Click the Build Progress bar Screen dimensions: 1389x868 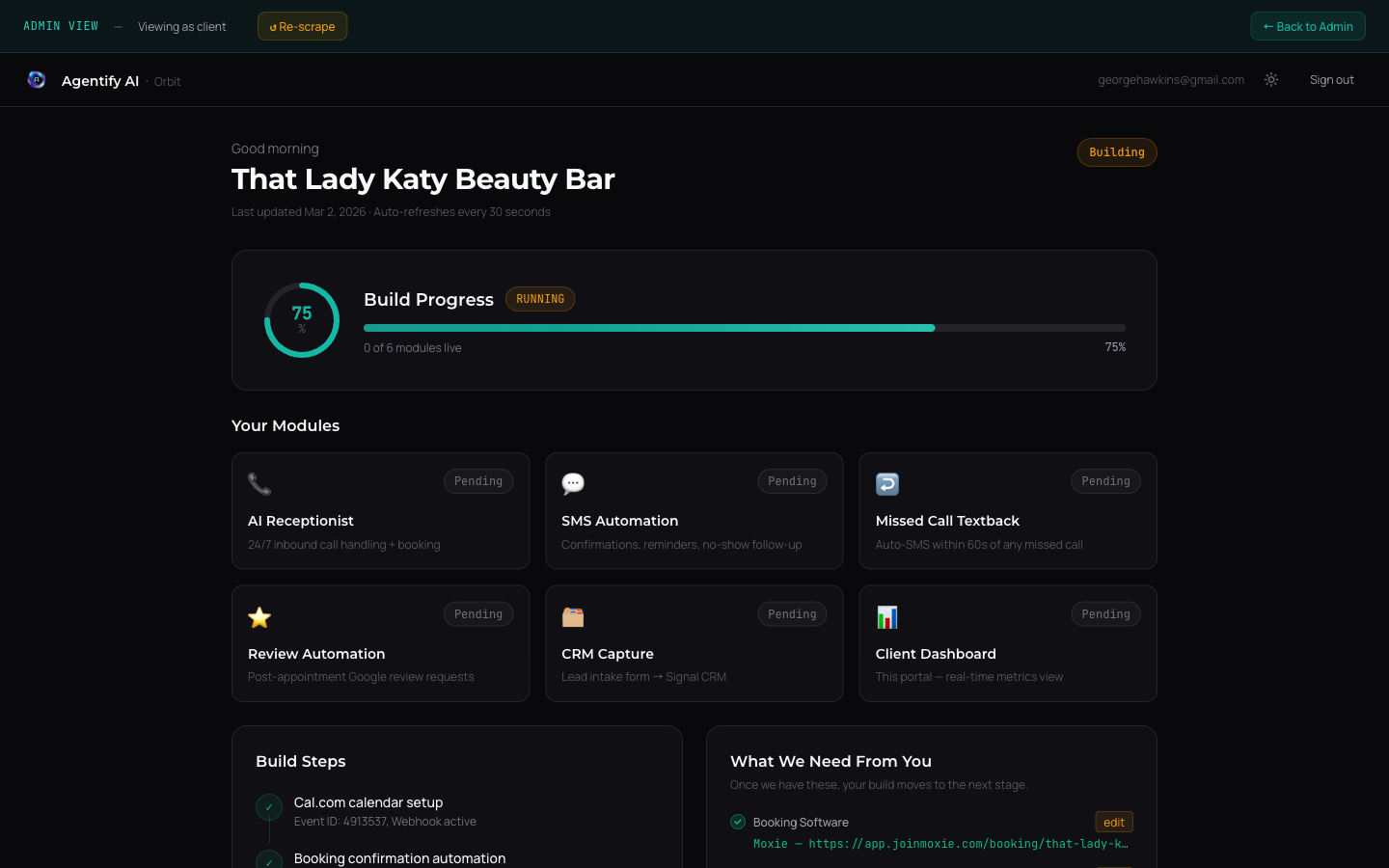(744, 327)
